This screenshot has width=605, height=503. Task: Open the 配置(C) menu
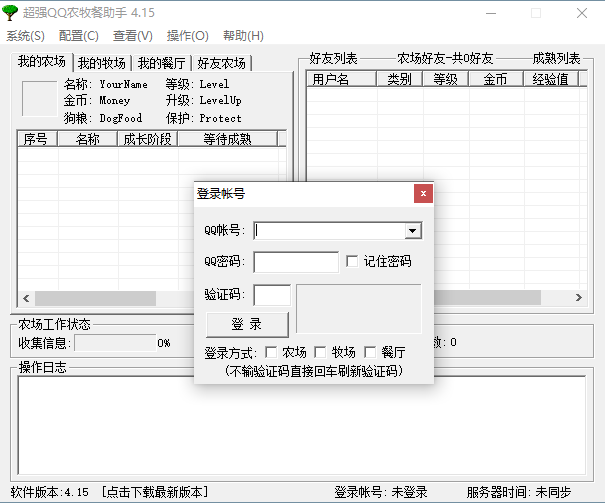79,36
